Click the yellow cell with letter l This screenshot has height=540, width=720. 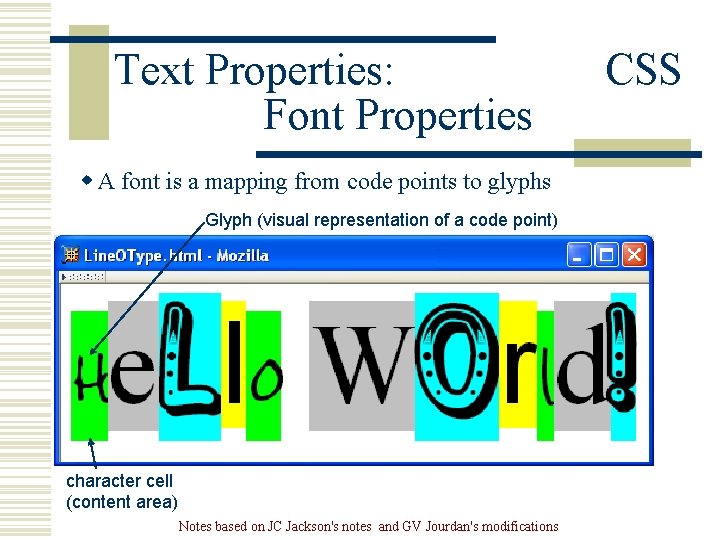234,364
